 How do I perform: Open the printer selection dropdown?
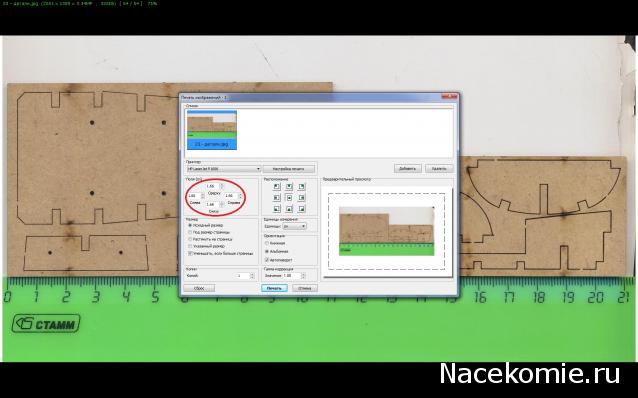223,169
